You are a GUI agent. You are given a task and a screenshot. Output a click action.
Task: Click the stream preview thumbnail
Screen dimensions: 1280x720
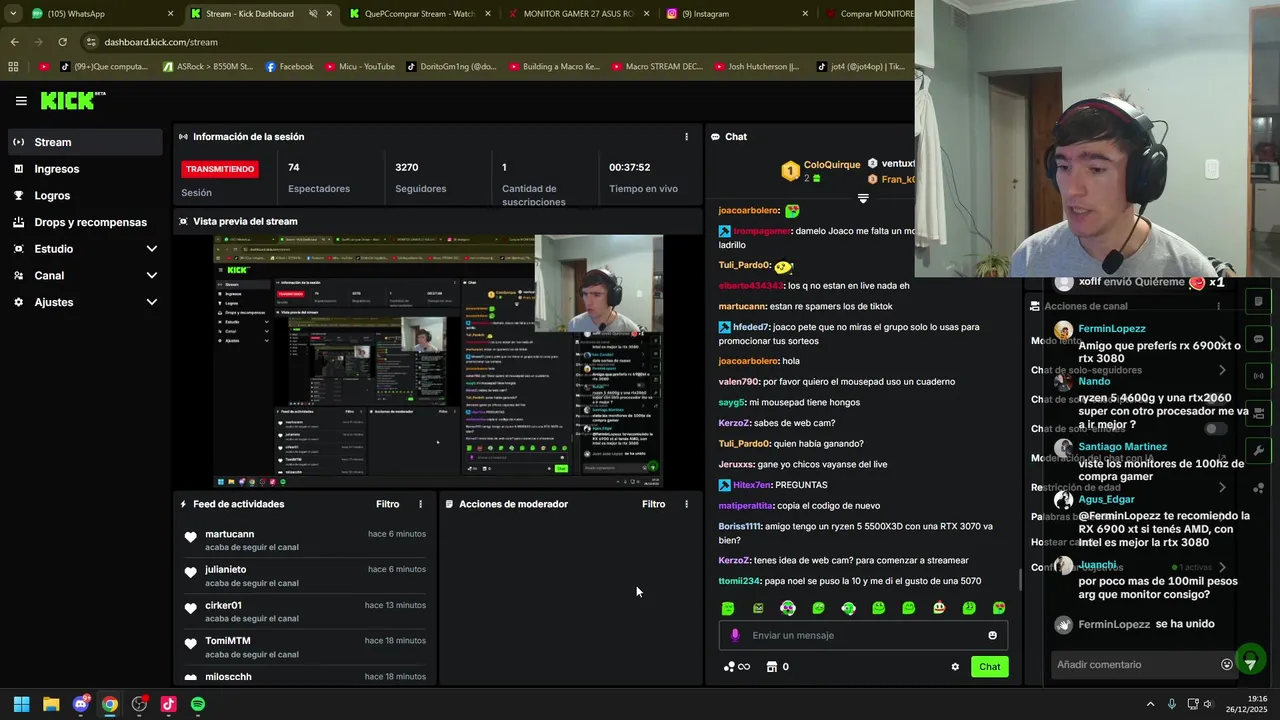[438, 362]
